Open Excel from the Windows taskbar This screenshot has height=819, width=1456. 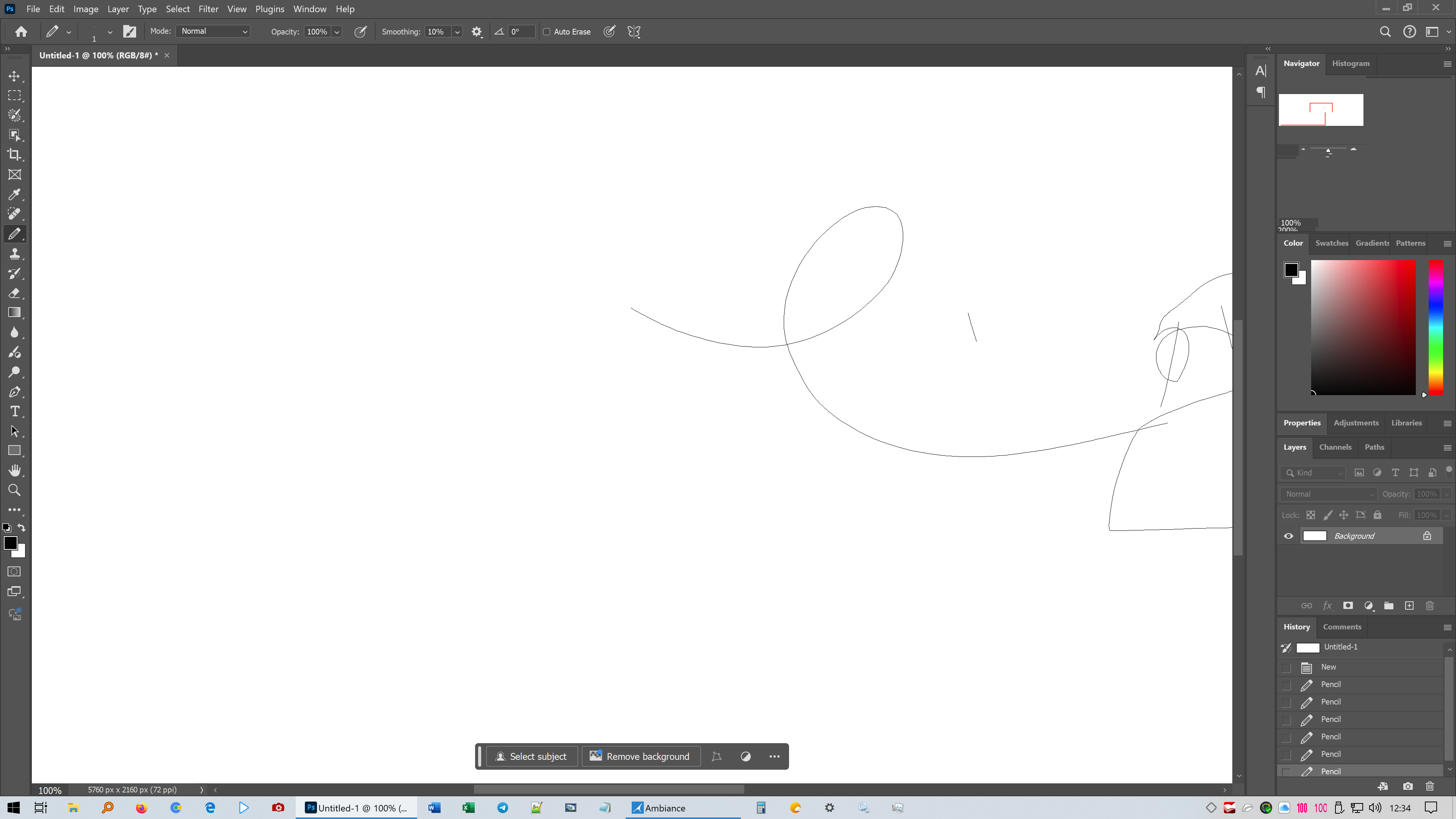pos(468,808)
